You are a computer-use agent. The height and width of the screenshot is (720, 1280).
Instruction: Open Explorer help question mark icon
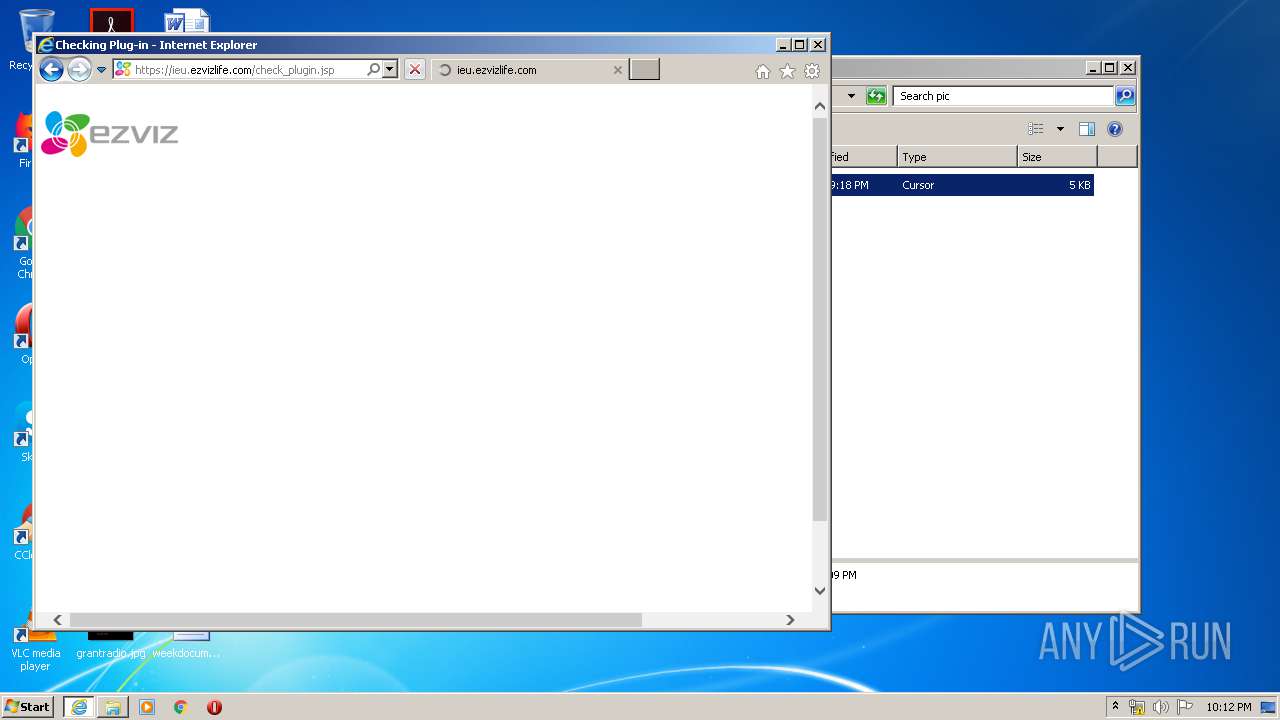(1115, 129)
